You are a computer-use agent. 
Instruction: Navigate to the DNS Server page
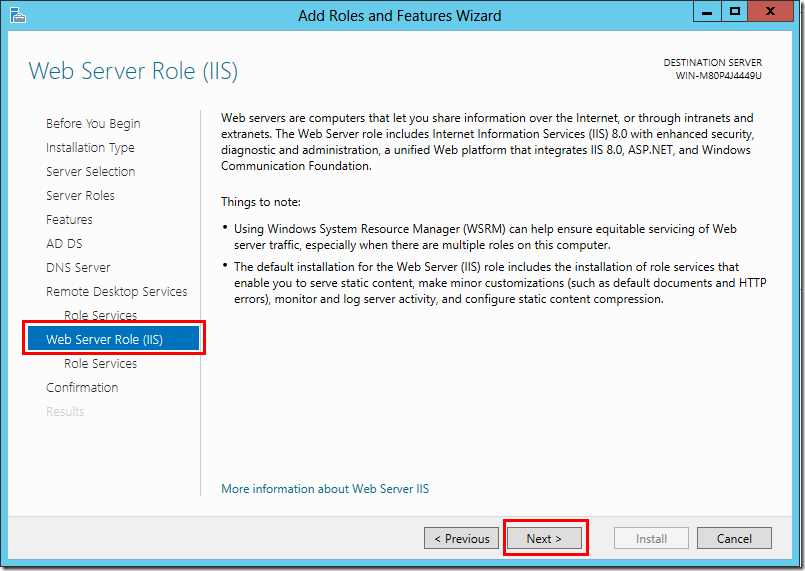pos(78,268)
